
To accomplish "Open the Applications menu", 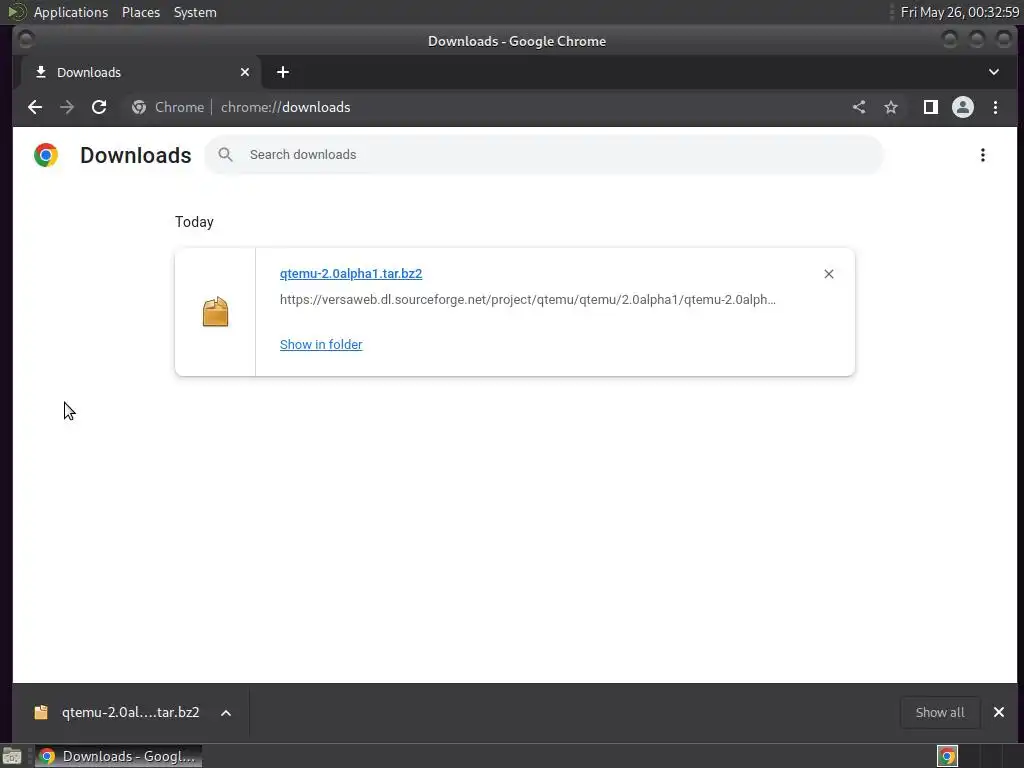I will [71, 12].
